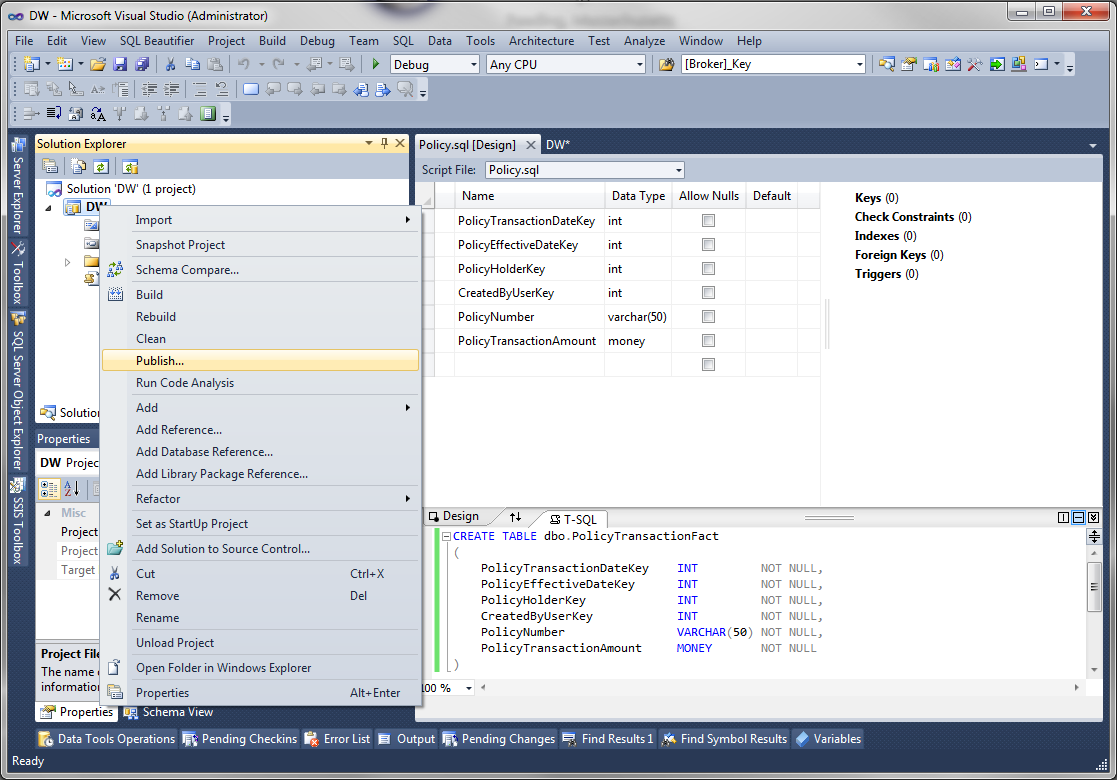Check Allow Nulls for CreatedByUserKey column
Image resolution: width=1117 pixels, height=780 pixels.
click(x=708, y=292)
